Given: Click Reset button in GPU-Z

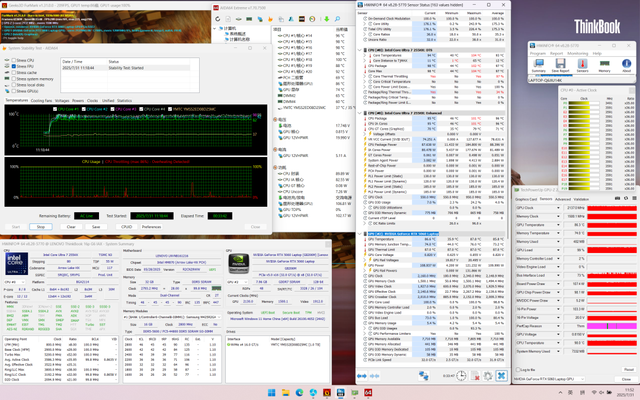Looking at the screenshot, I should pyautogui.click(x=629, y=370).
